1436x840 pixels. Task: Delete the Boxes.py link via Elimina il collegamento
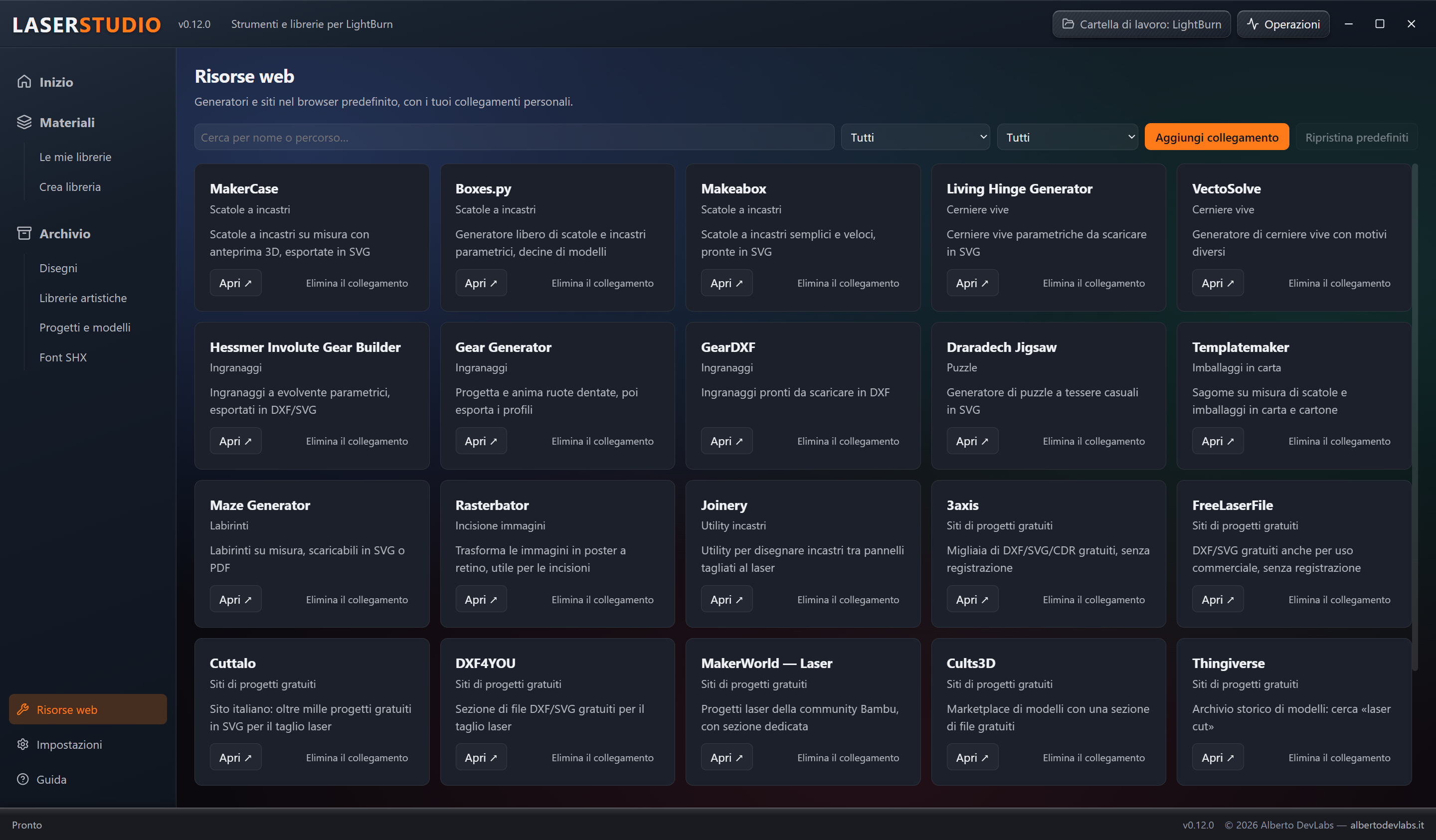click(x=602, y=283)
